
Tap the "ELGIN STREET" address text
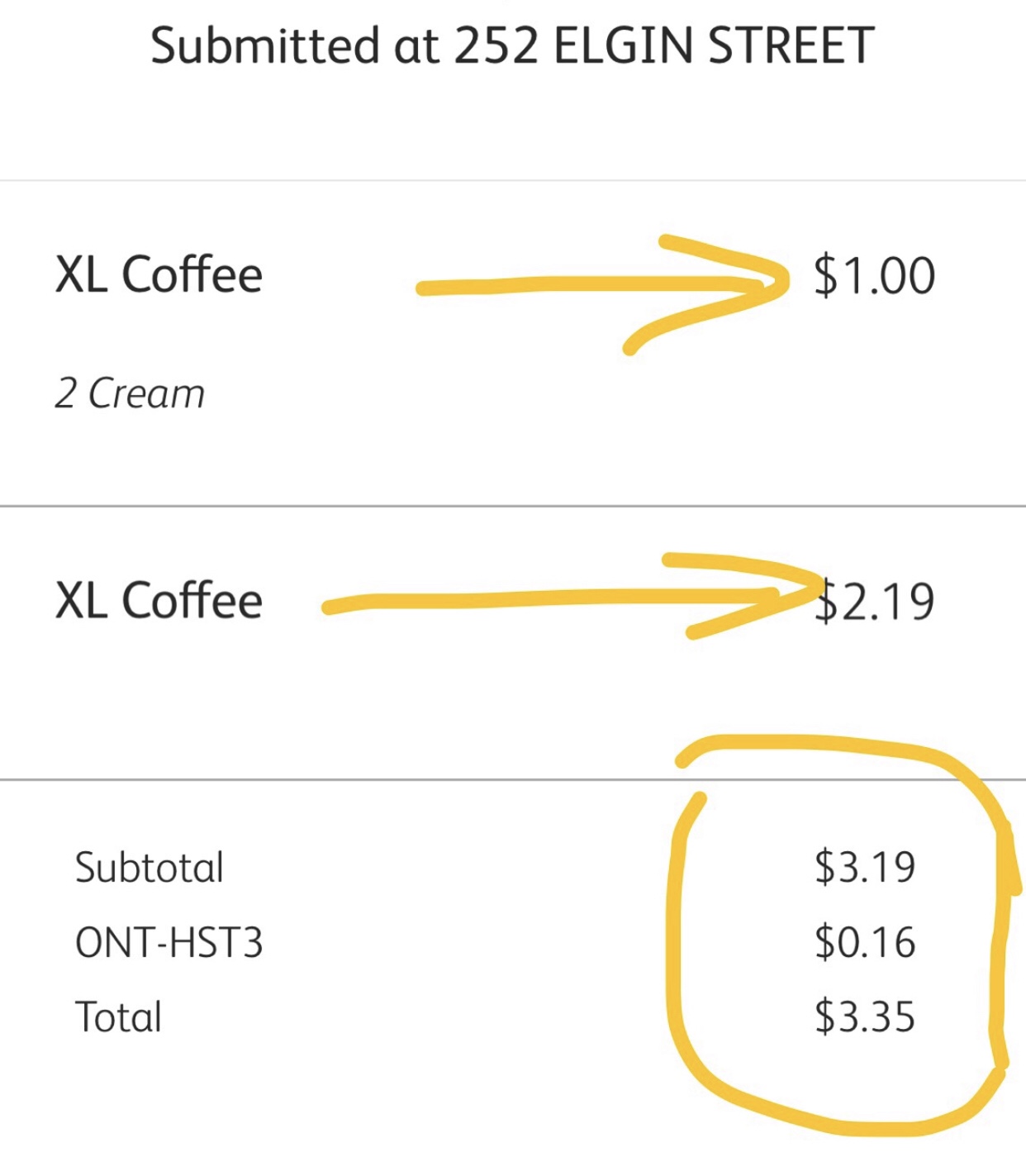713,45
